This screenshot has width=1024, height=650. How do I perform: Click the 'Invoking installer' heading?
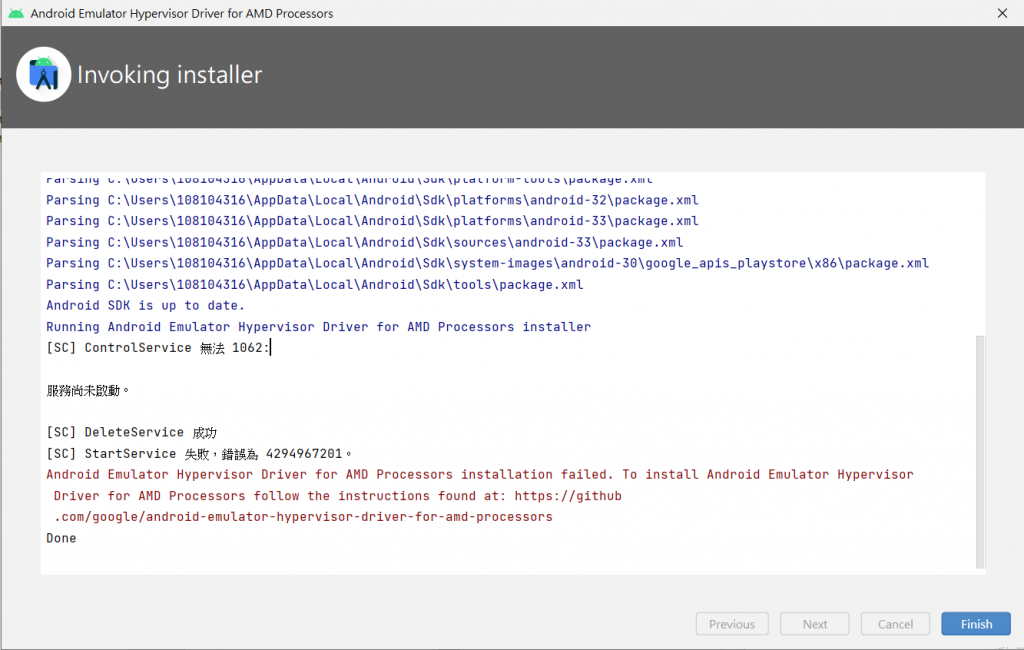point(169,74)
